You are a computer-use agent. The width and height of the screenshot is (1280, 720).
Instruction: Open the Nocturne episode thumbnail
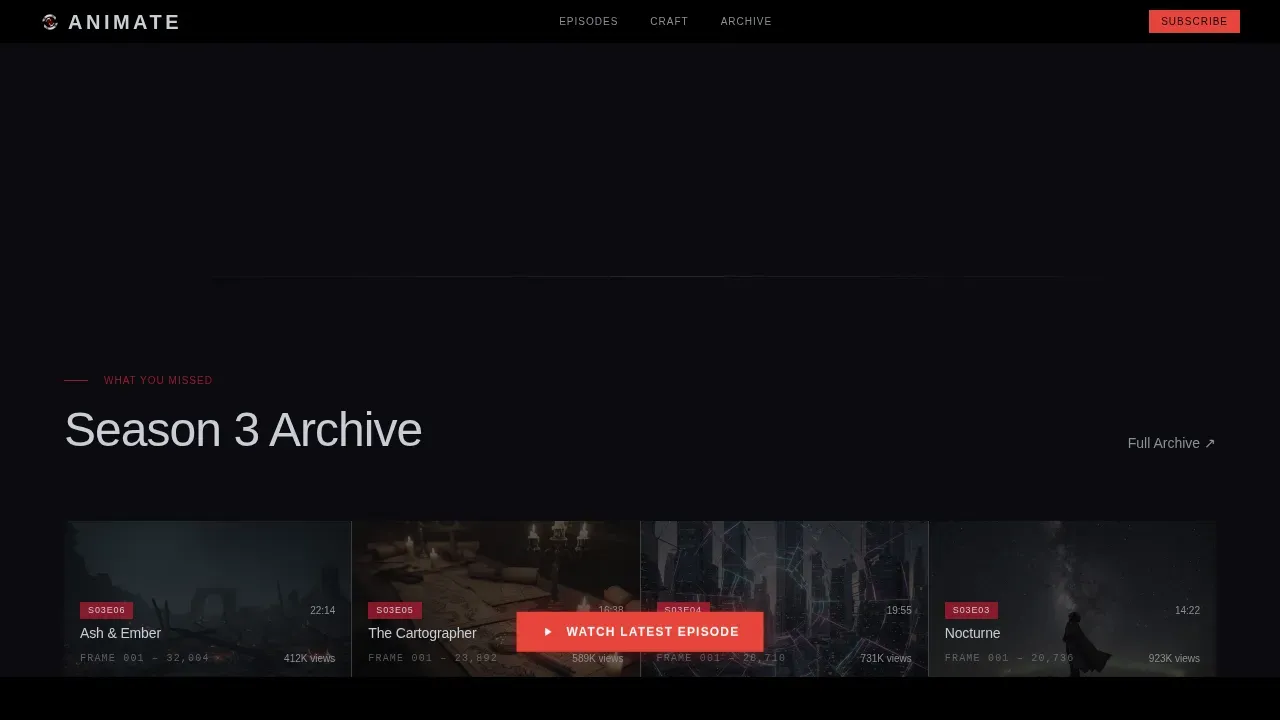[x=1072, y=599]
